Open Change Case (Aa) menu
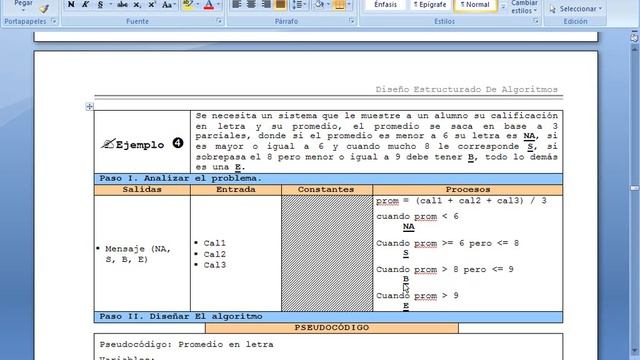This screenshot has height=360, width=640. pyautogui.click(x=168, y=4)
